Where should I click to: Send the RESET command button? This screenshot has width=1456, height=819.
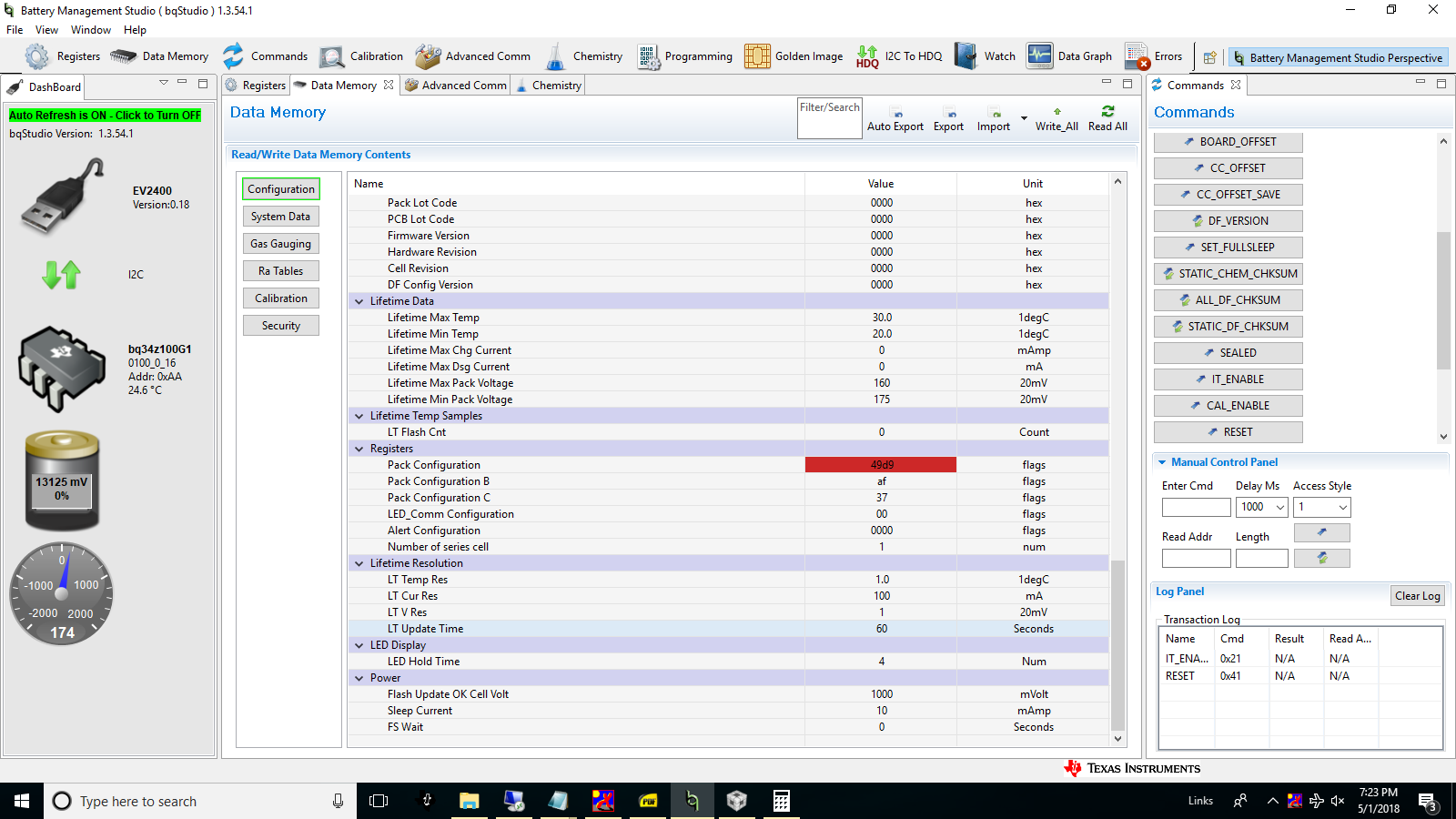click(x=1228, y=432)
